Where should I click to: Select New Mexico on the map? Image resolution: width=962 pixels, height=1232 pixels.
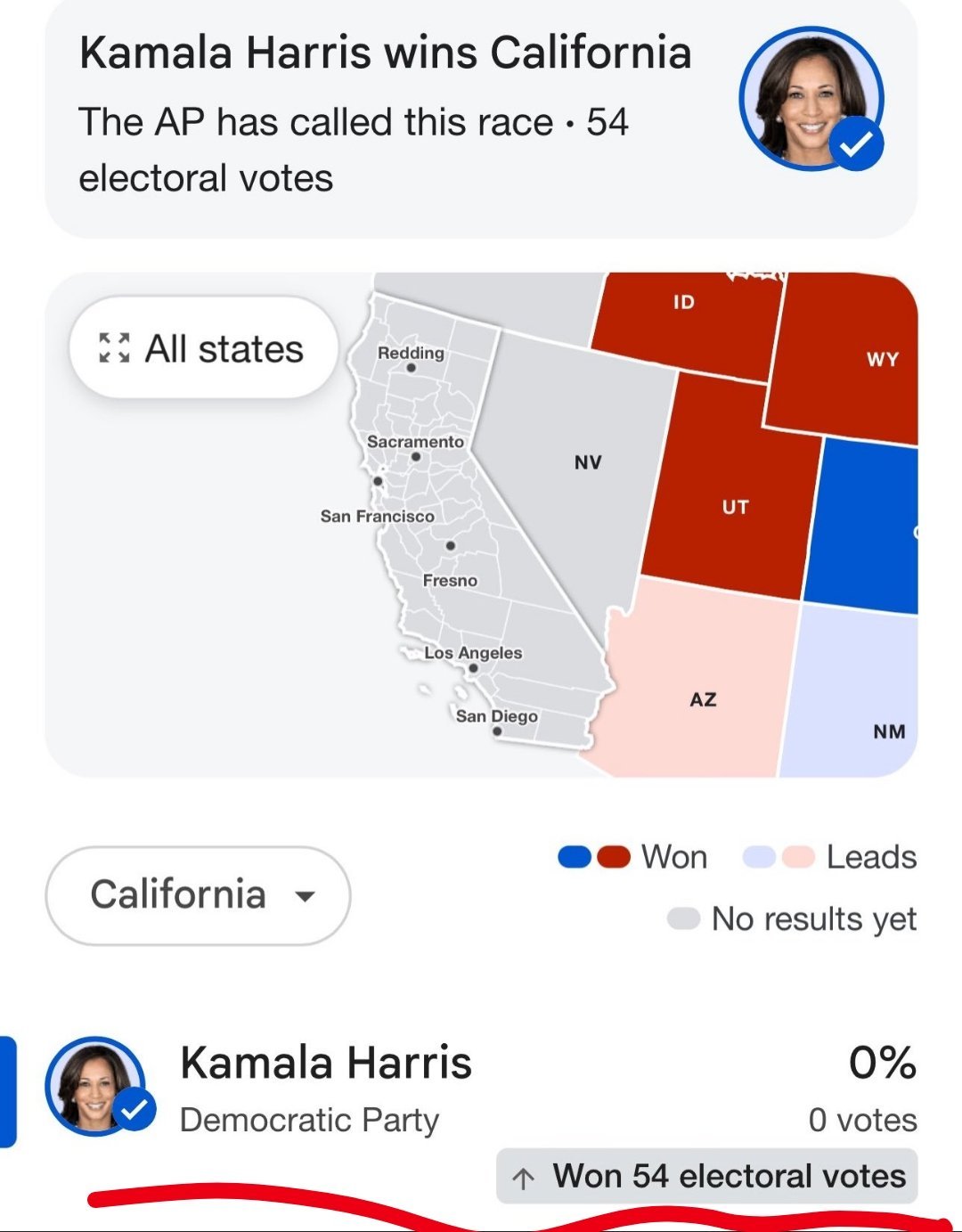[888, 731]
